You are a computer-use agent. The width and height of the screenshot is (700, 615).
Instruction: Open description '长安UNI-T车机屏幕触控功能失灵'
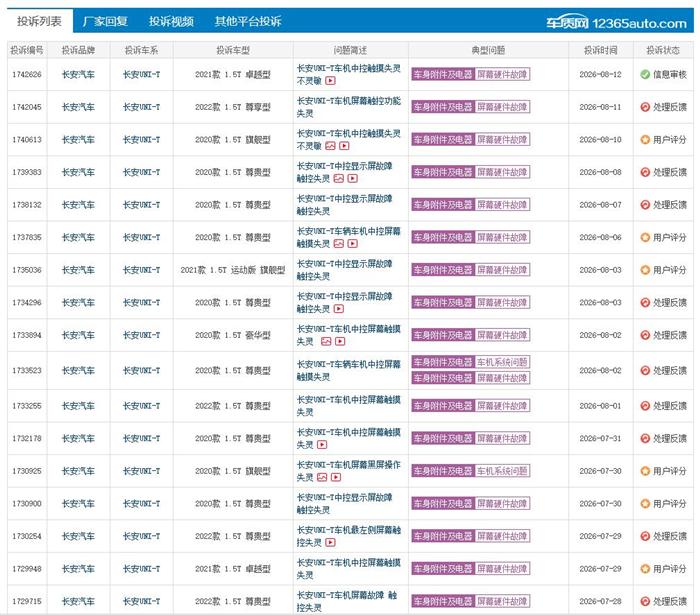tap(349, 107)
